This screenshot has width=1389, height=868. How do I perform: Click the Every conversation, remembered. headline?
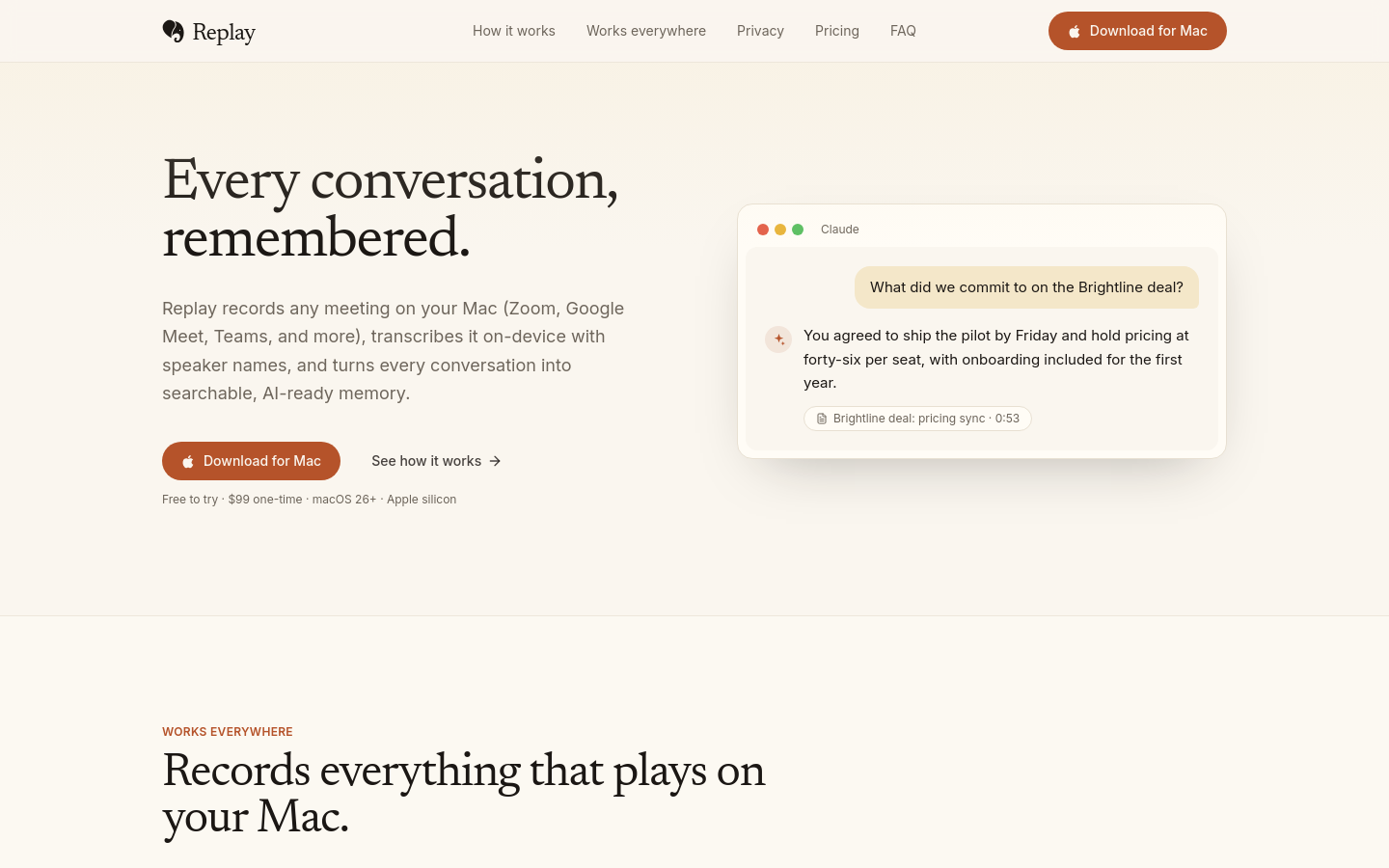(391, 208)
